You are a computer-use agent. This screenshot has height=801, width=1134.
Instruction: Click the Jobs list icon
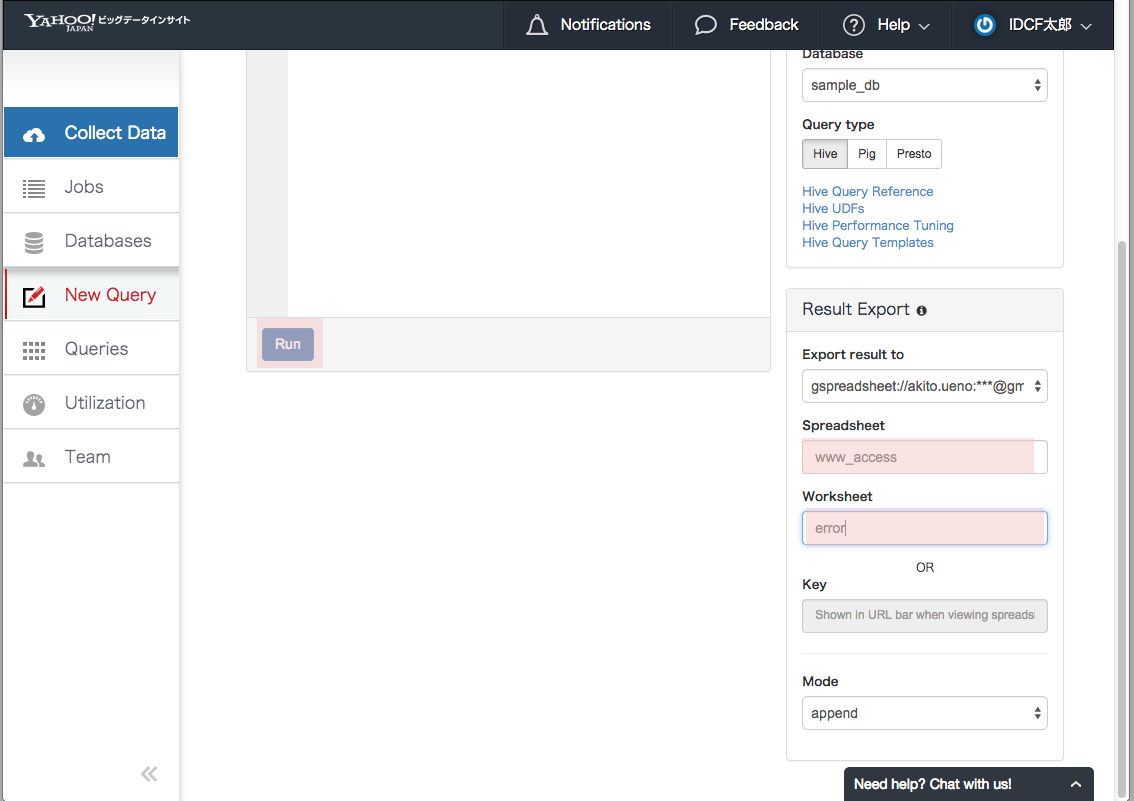click(33, 188)
